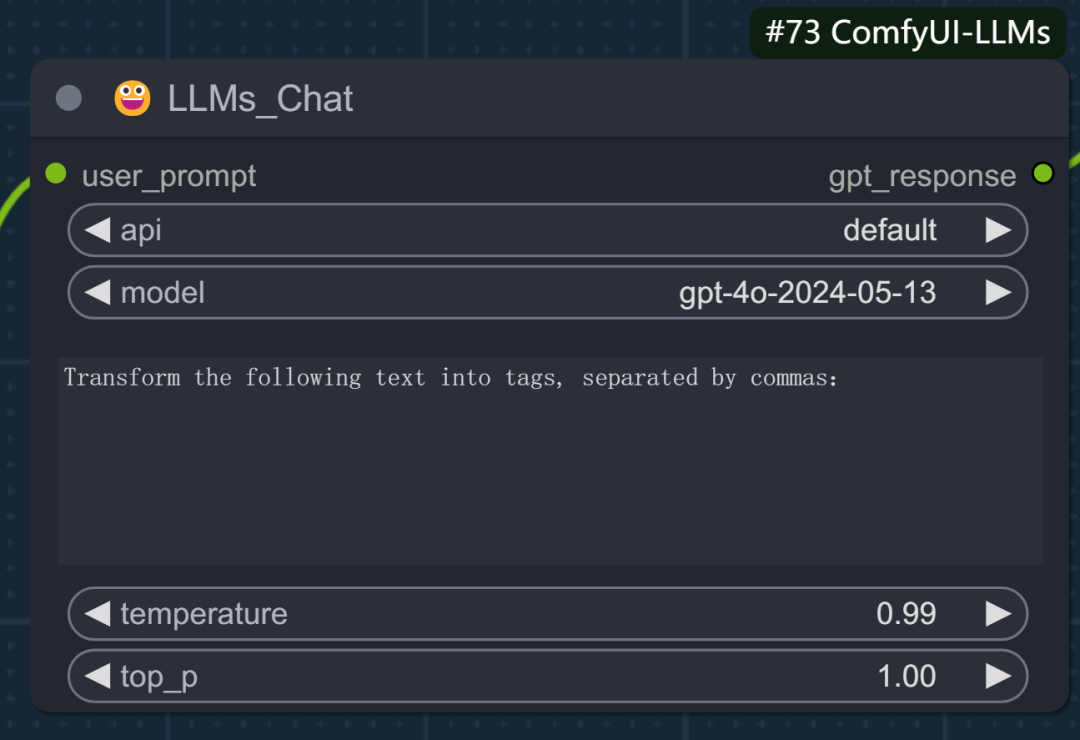Select previous api option with left arrow
Screen dimensions: 1080x740
98,230
